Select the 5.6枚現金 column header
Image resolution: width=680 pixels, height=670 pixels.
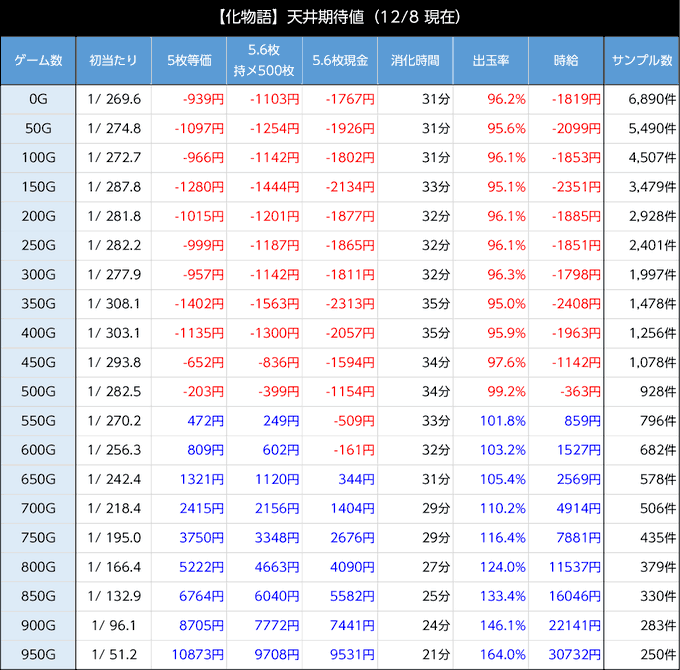click(x=339, y=61)
